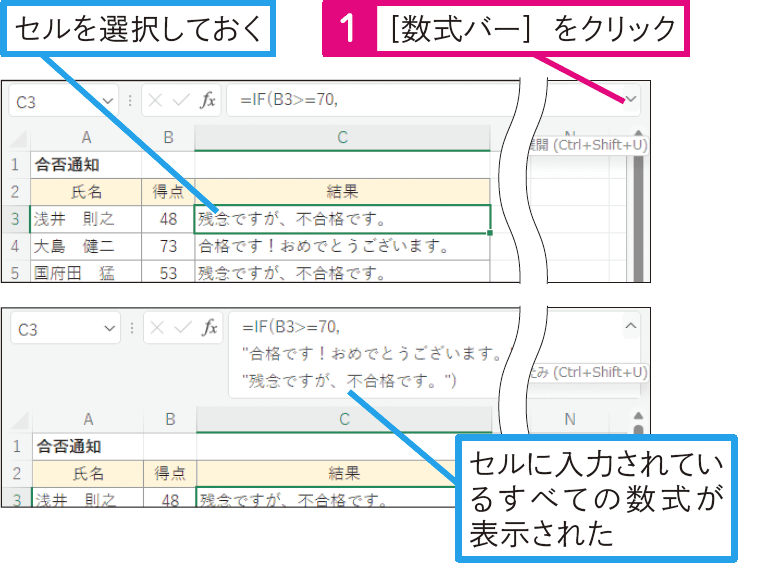Click Select All corner in lower sheet
This screenshot has width=783, height=563.
[x=21, y=420]
